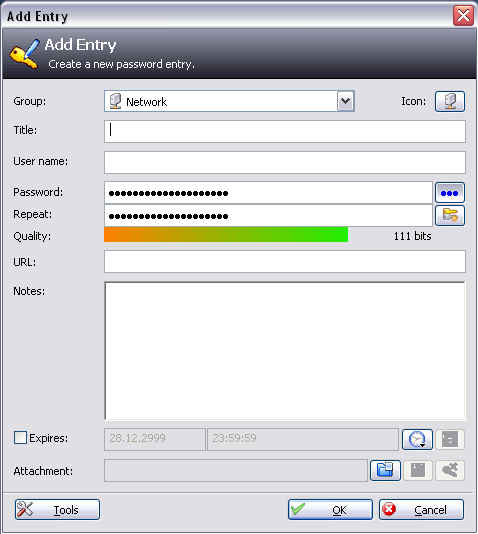
Task: Click the "111 bits" quality value
Action: 412,236
